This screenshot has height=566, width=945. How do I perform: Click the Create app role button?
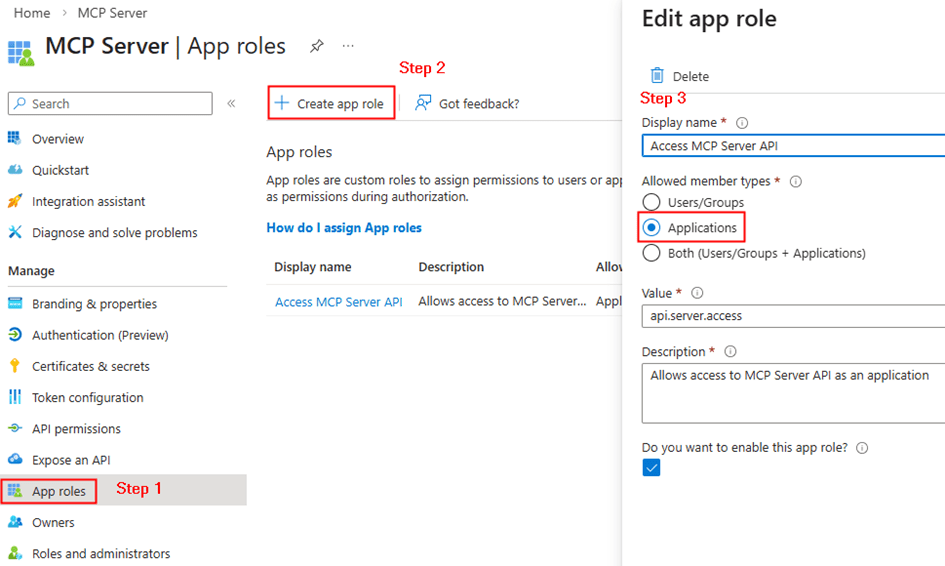(x=331, y=103)
